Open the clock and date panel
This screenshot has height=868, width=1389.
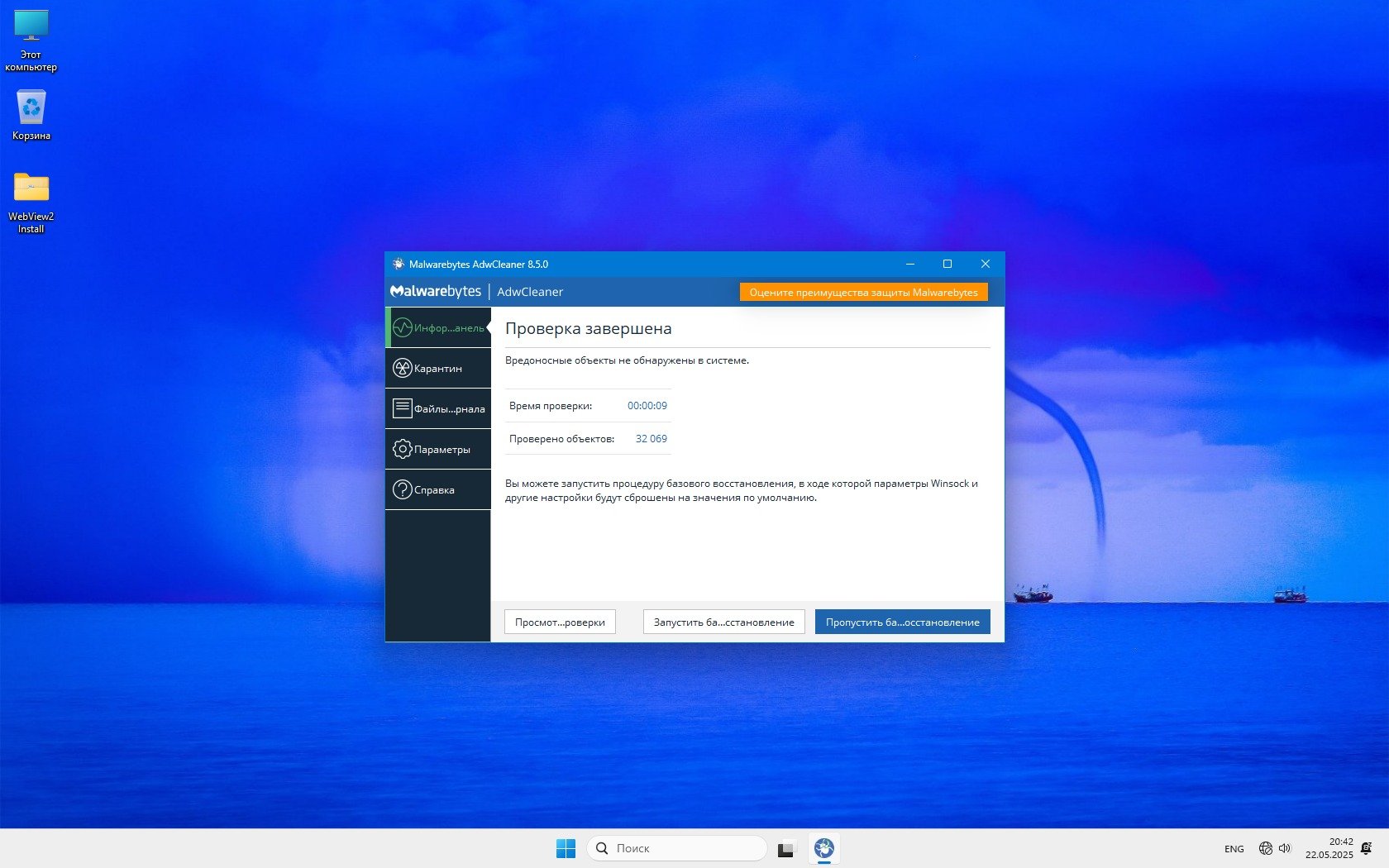coord(1329,848)
